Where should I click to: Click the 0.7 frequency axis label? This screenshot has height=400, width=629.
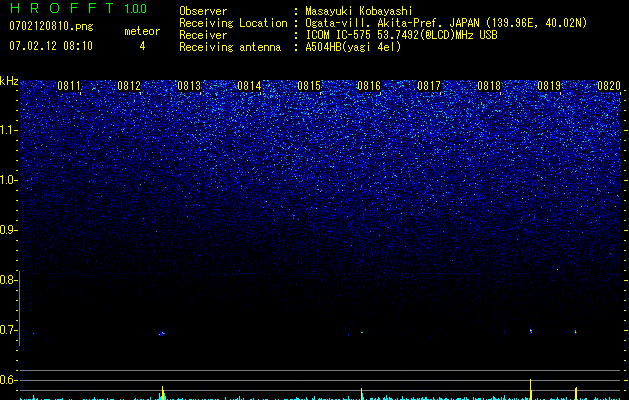(x=8, y=330)
